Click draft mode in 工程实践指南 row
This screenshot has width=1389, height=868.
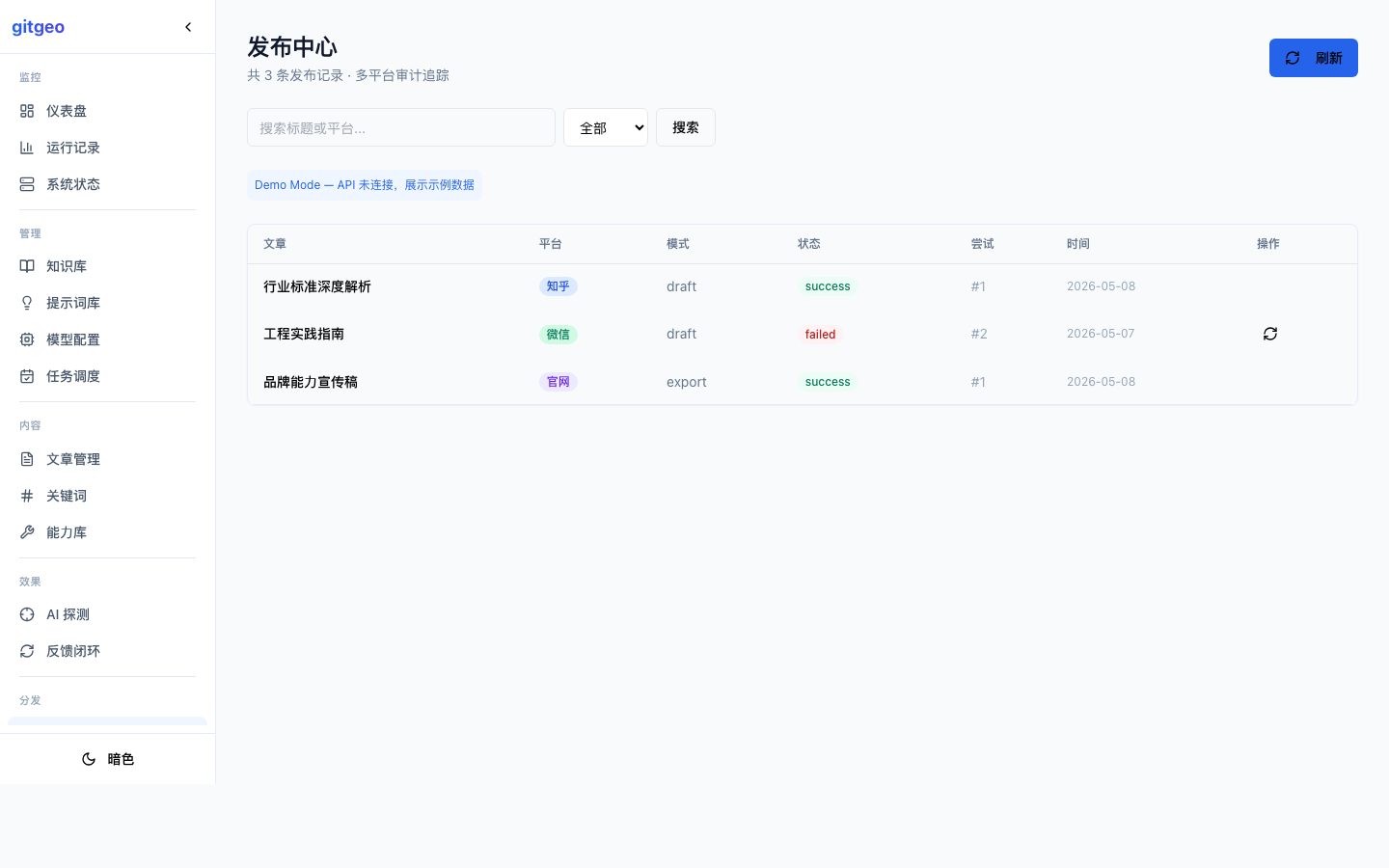pyautogui.click(x=681, y=334)
